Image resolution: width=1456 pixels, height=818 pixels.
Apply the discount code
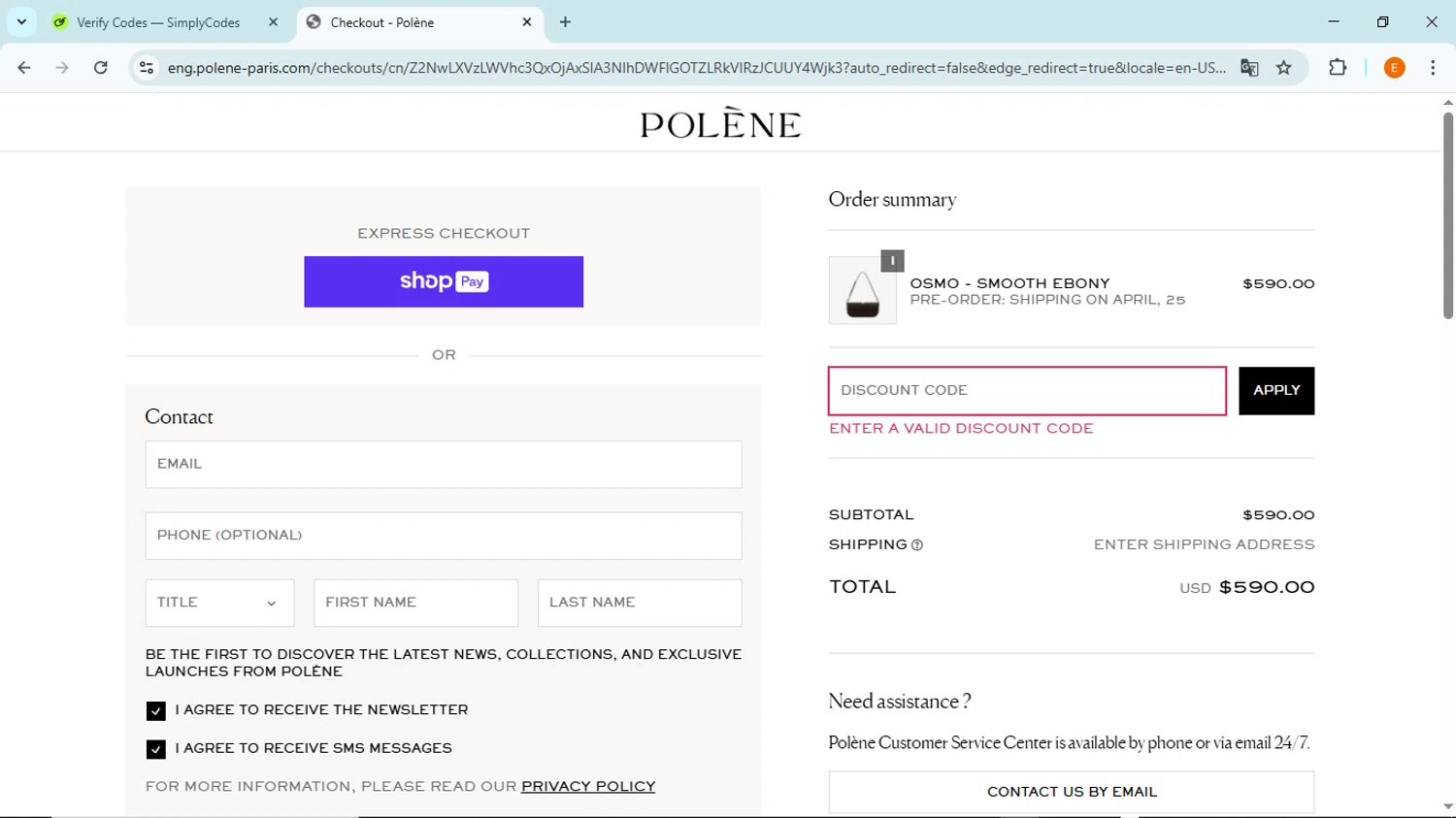(x=1276, y=391)
